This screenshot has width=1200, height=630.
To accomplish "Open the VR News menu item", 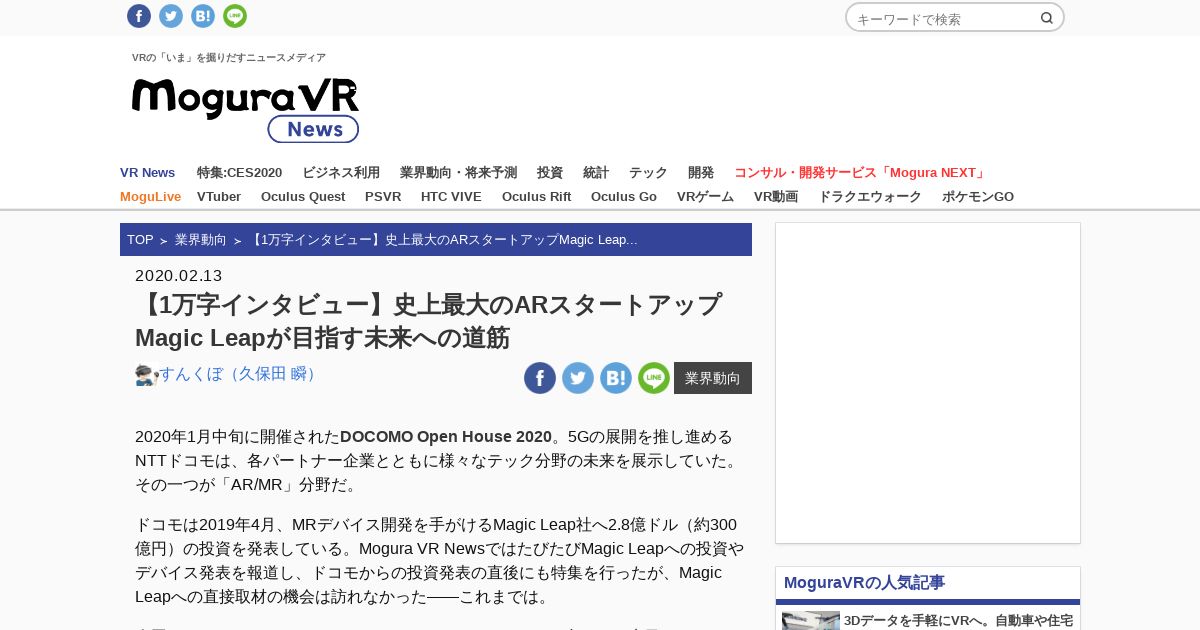I will (148, 173).
